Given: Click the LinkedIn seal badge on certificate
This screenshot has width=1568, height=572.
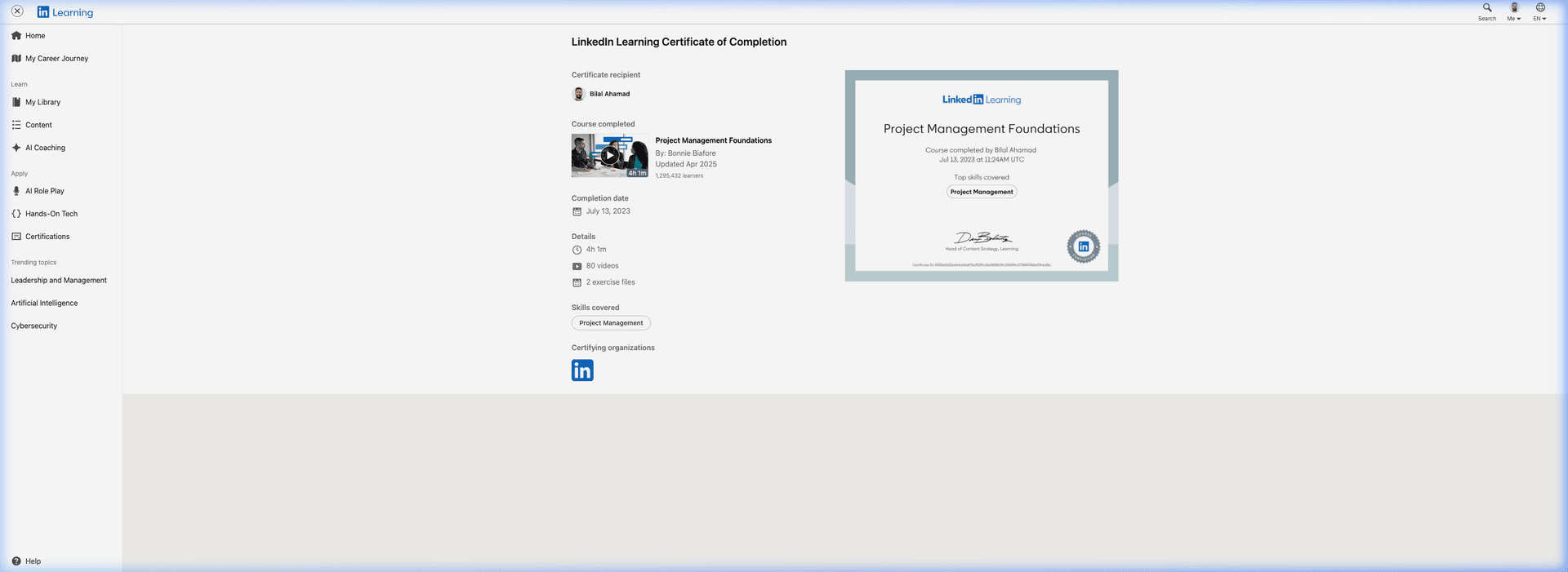Looking at the screenshot, I should 1084,246.
